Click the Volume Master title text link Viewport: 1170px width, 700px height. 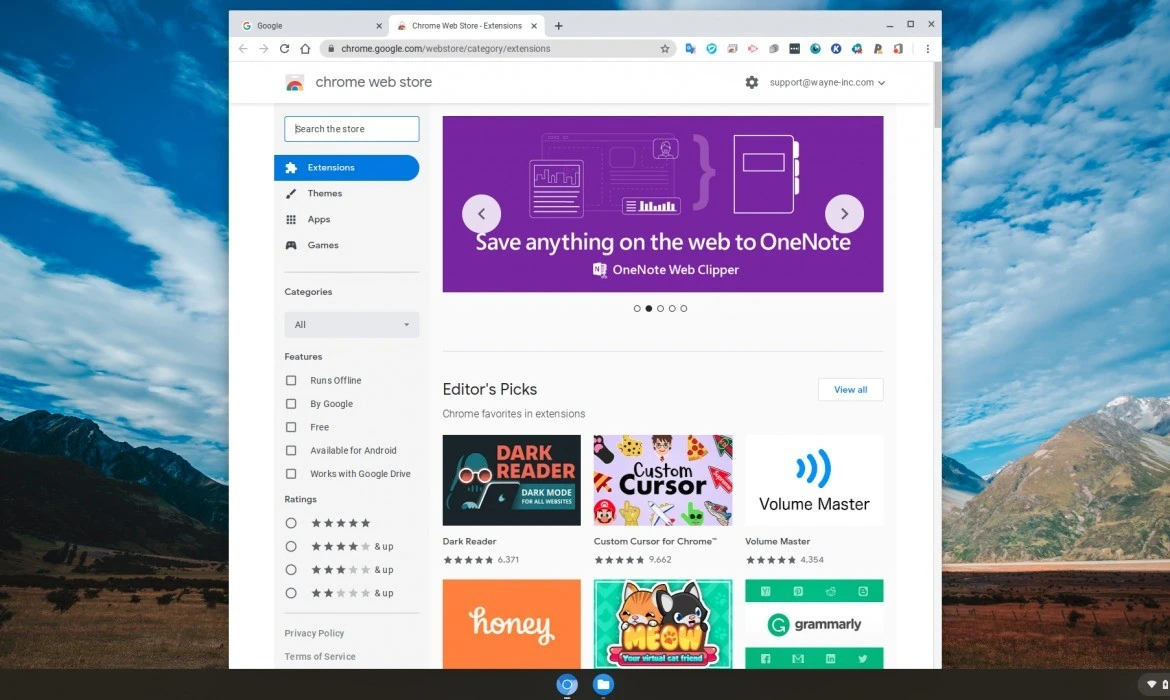click(778, 541)
